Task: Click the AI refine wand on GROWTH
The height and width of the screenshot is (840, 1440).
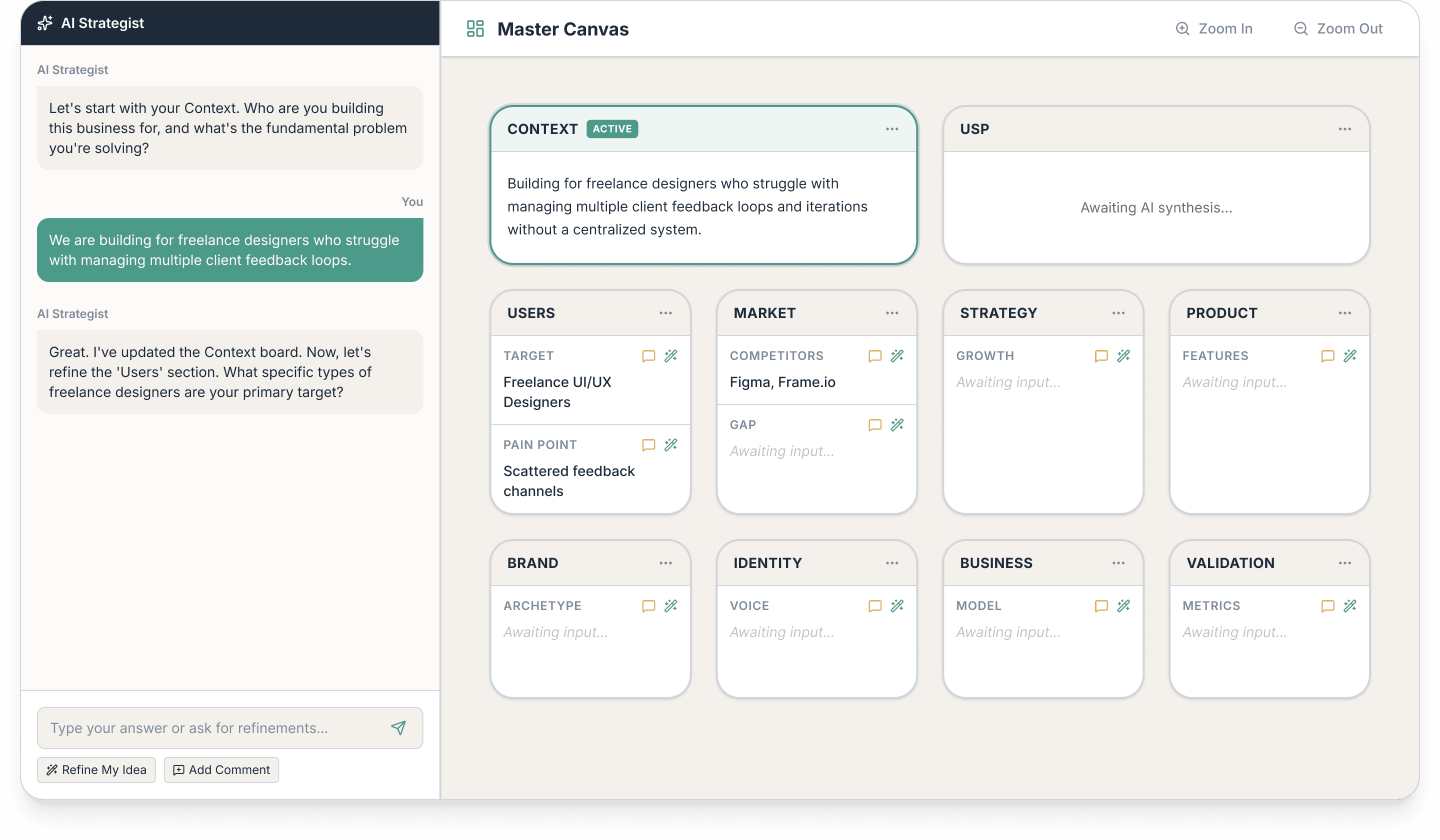Action: click(x=1123, y=356)
